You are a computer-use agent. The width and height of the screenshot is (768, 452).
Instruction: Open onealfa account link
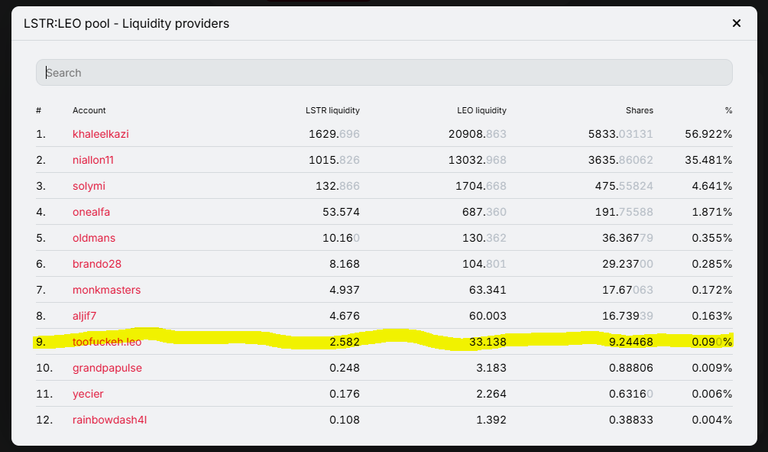coord(91,212)
